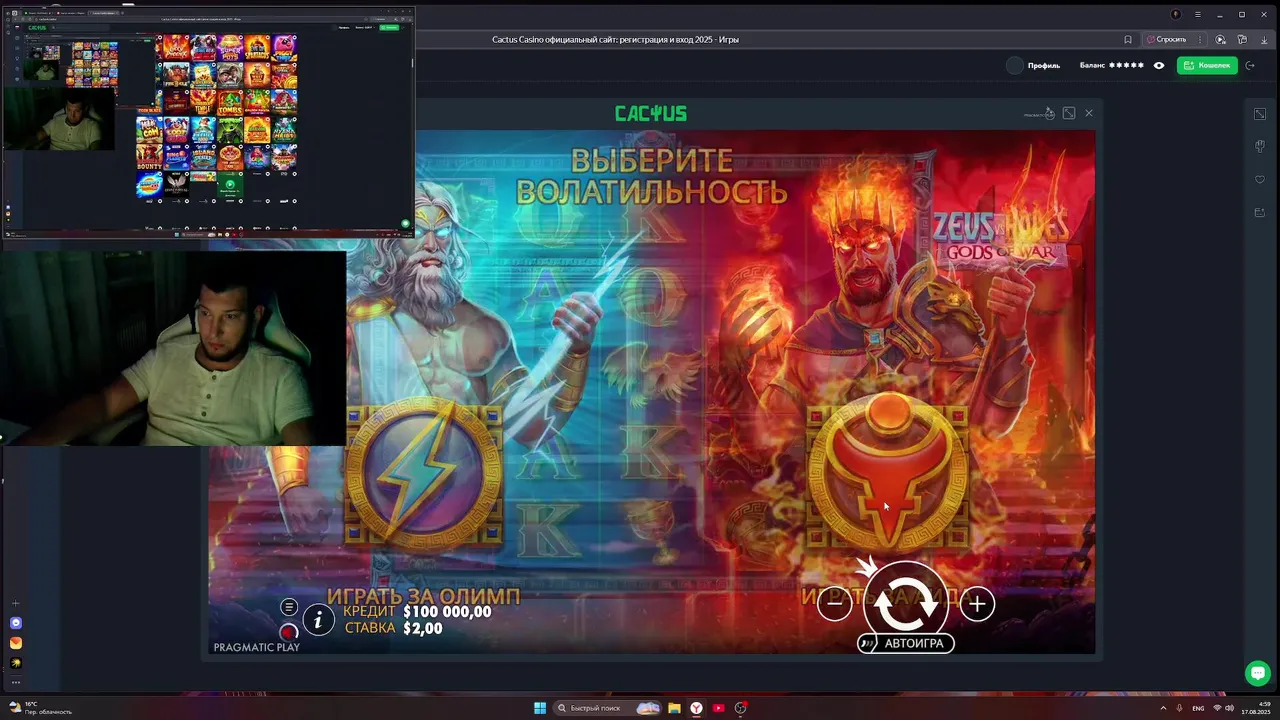Open left sidebar three-dot more menu
The image size is (1280, 720).
click(x=15, y=682)
